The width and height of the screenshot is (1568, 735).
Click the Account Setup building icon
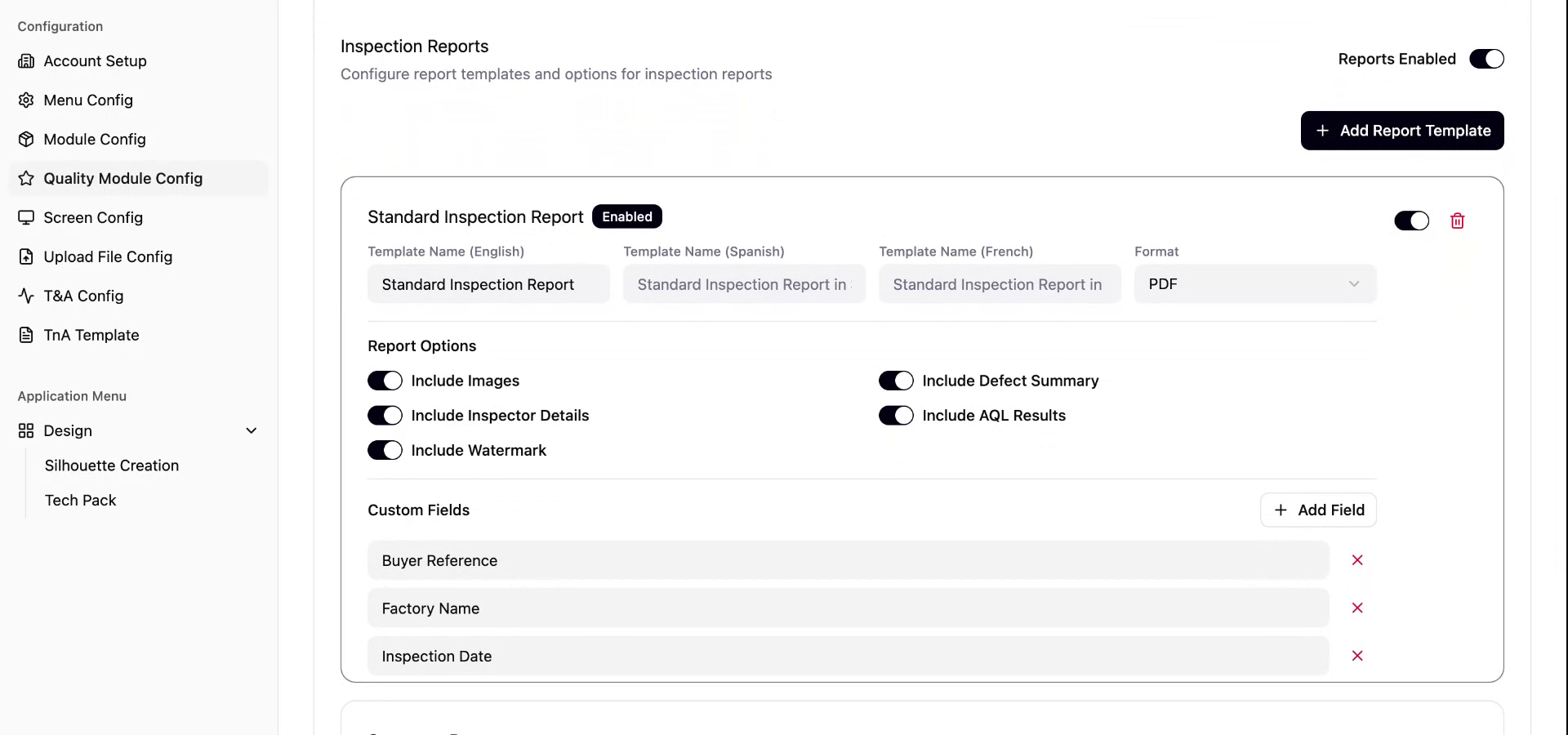click(x=26, y=61)
